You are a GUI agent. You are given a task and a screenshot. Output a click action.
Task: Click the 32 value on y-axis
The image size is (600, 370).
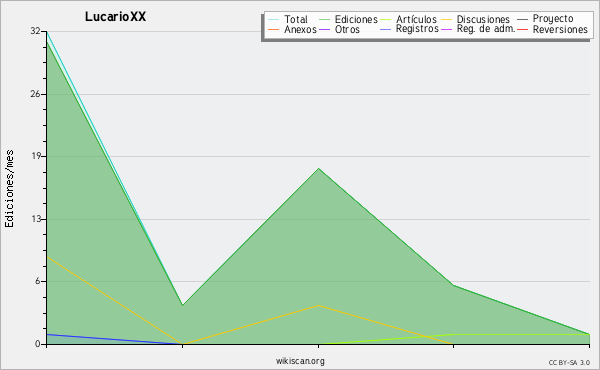pyautogui.click(x=36, y=31)
